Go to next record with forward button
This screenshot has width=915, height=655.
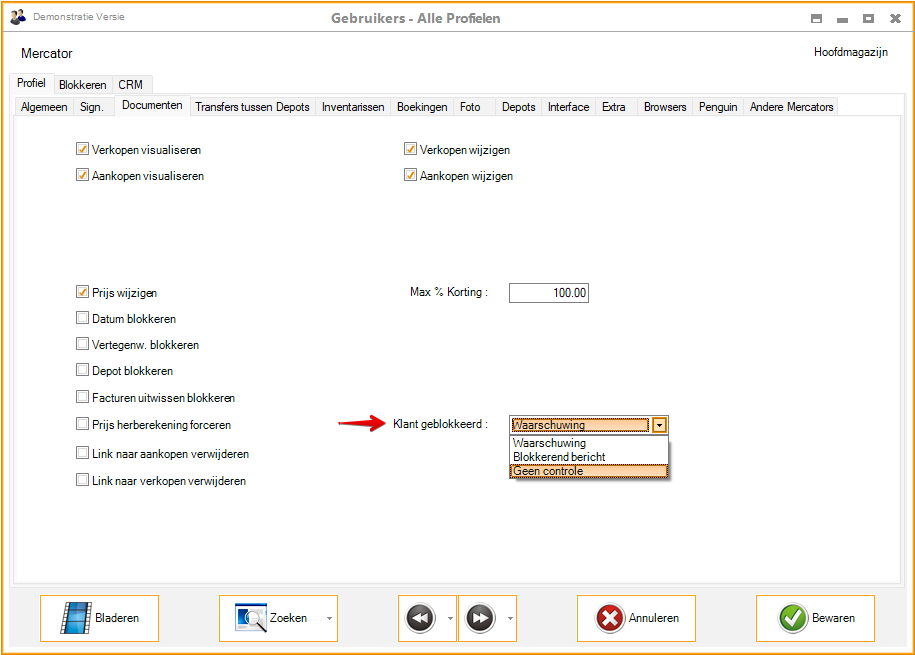point(481,618)
